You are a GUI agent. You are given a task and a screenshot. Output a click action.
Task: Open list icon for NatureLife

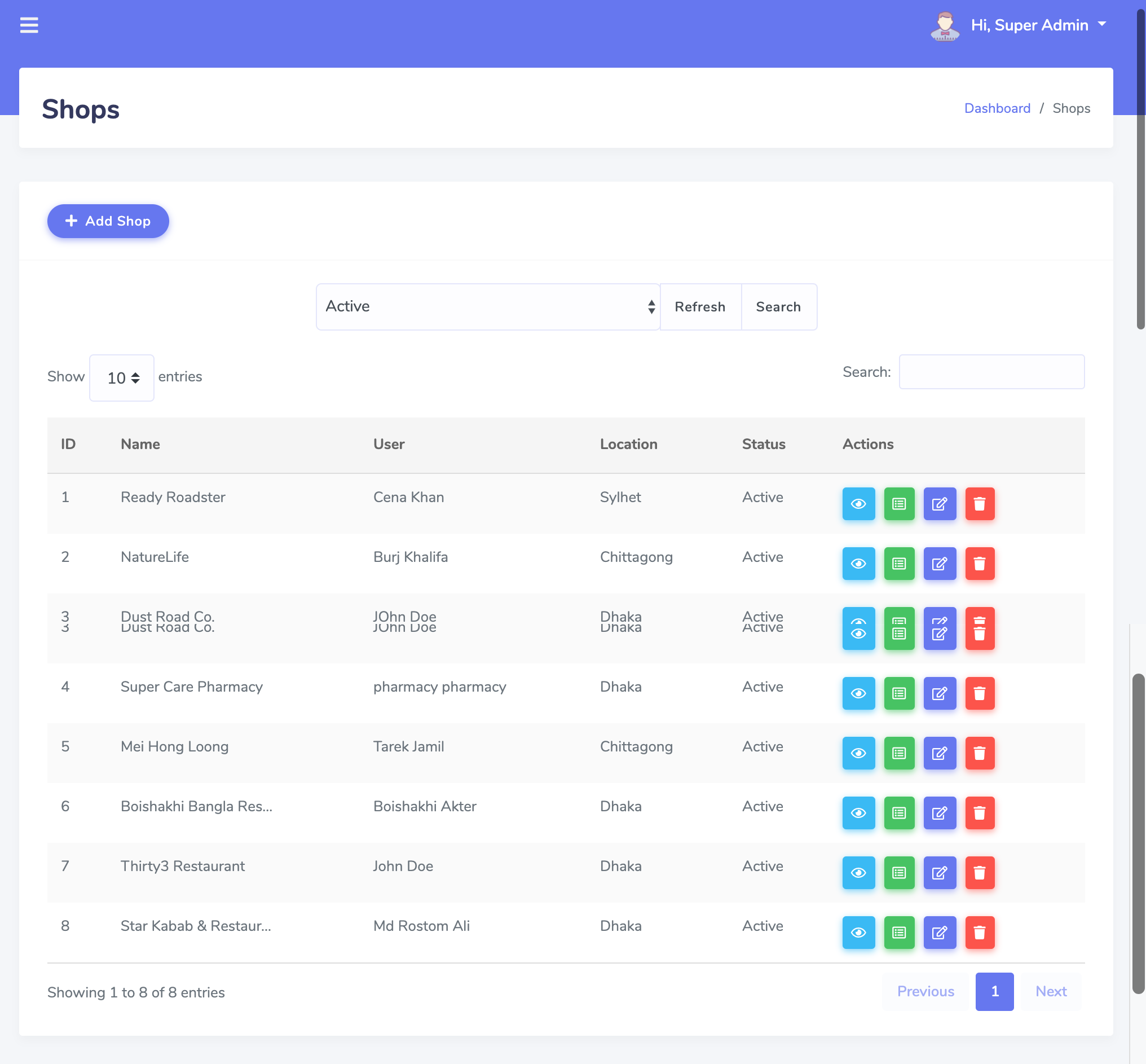[x=898, y=564]
